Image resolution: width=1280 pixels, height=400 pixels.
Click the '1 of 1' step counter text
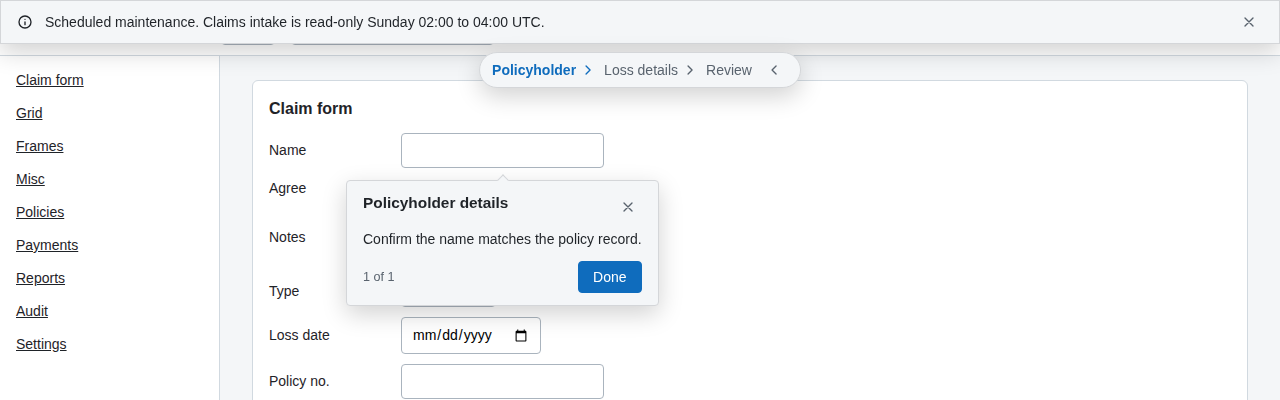pos(379,277)
